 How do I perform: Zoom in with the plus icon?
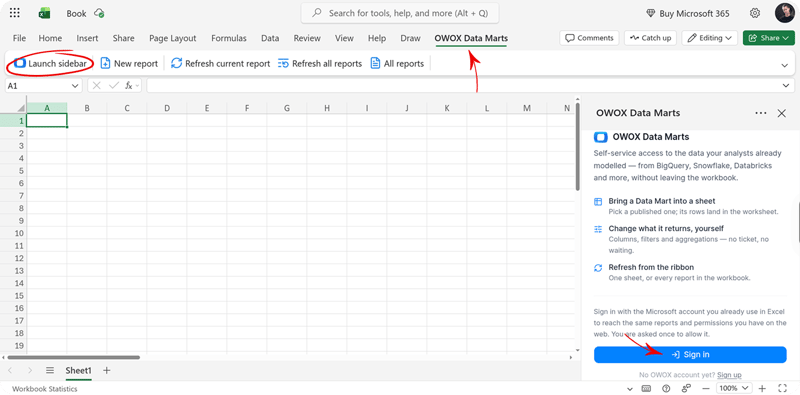click(x=762, y=388)
